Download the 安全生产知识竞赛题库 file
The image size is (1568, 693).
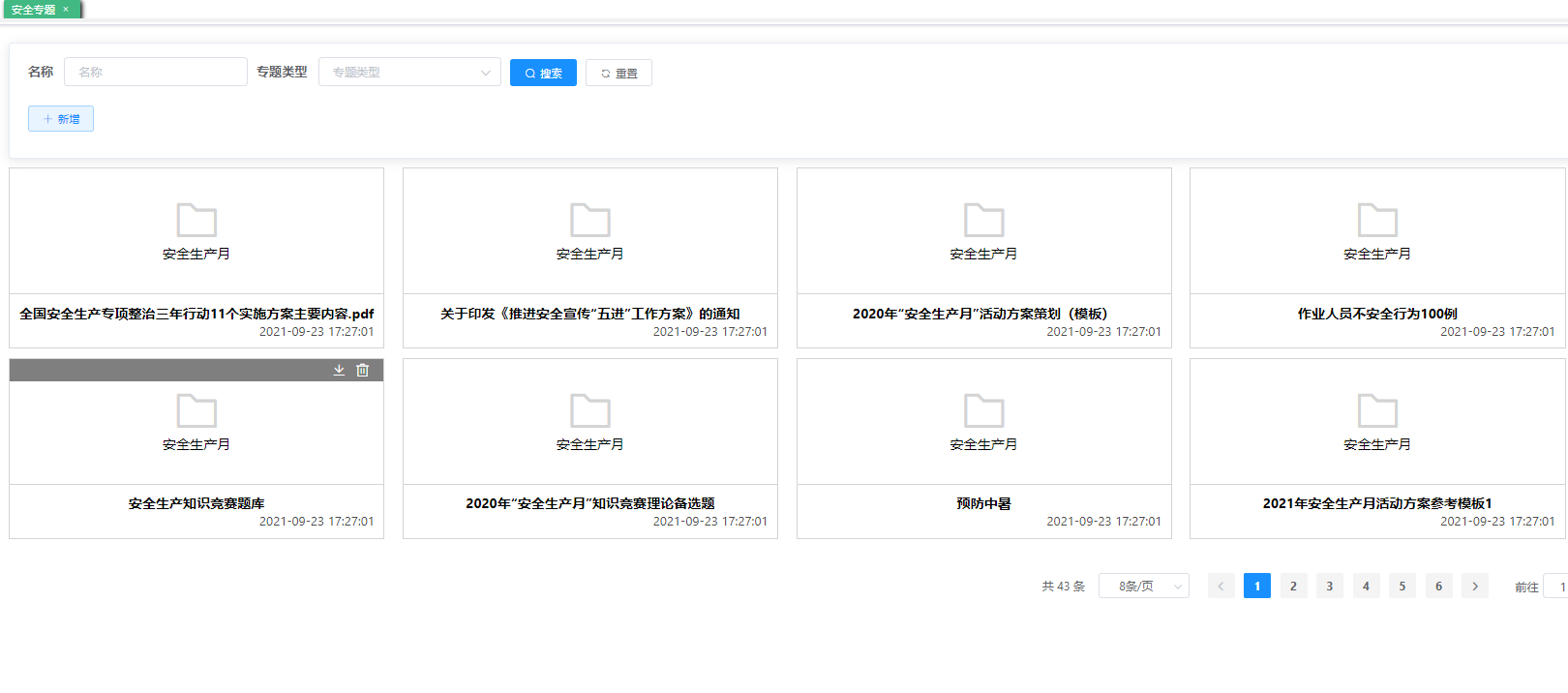pos(340,370)
